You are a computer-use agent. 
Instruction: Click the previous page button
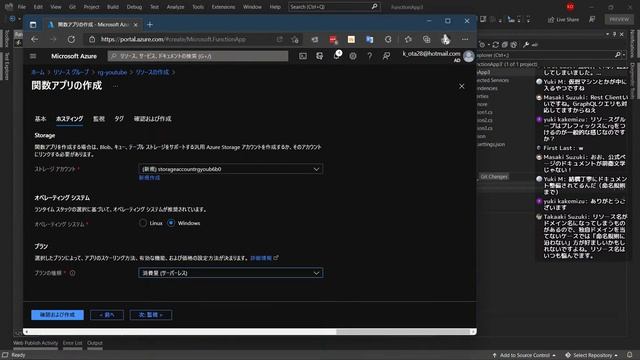(x=107, y=315)
